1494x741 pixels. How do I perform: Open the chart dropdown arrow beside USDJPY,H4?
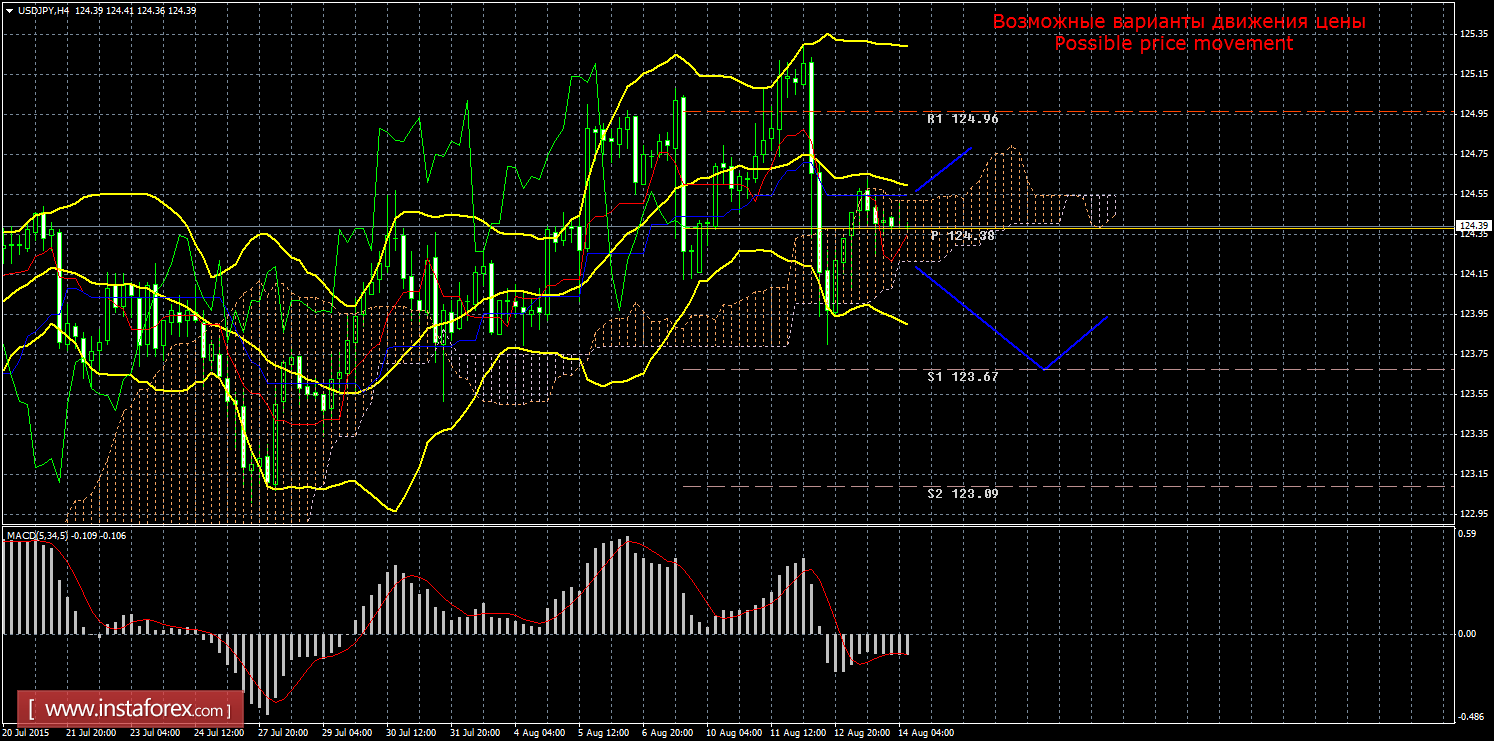click(x=8, y=10)
